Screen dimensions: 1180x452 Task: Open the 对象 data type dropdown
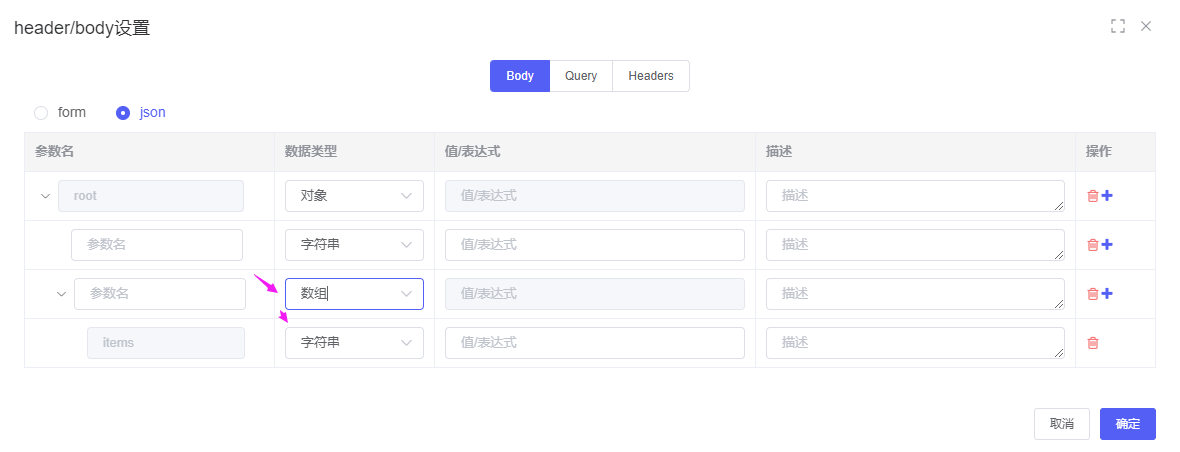tap(354, 196)
